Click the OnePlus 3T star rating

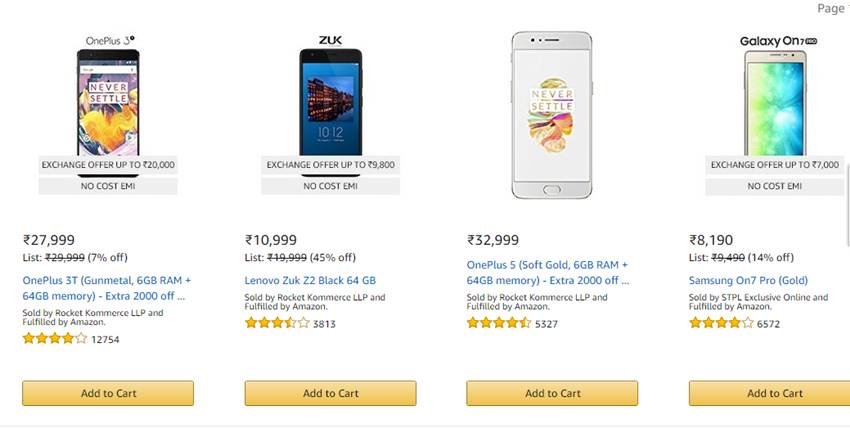point(54,339)
